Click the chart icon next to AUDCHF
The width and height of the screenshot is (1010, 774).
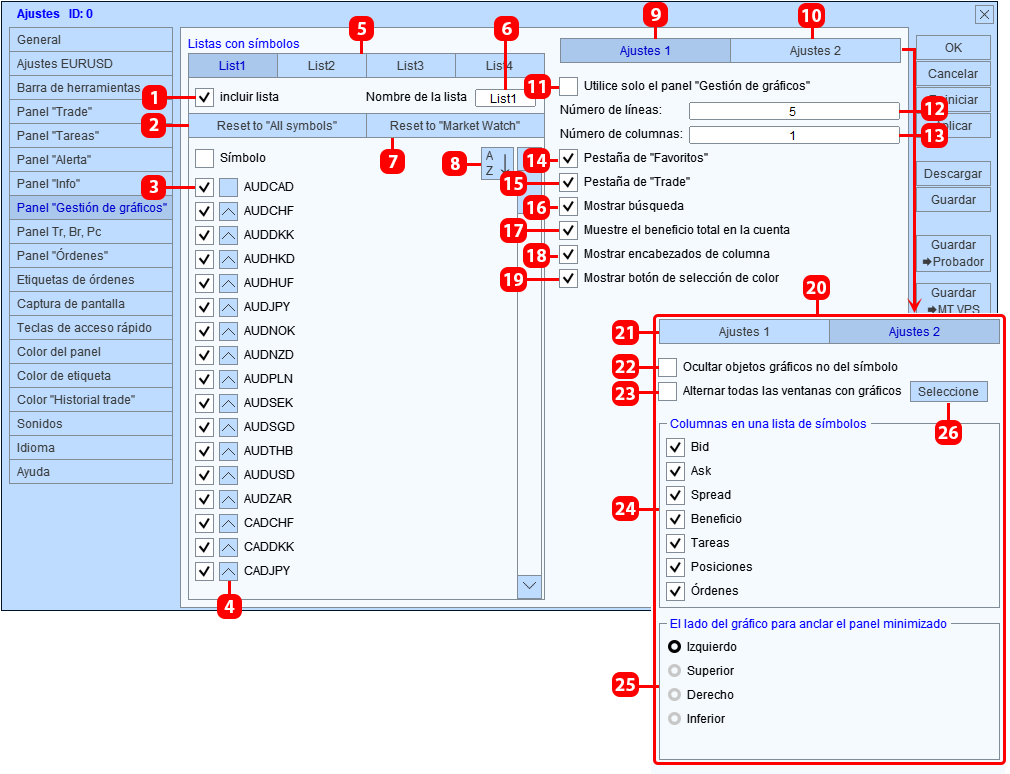pos(228,211)
